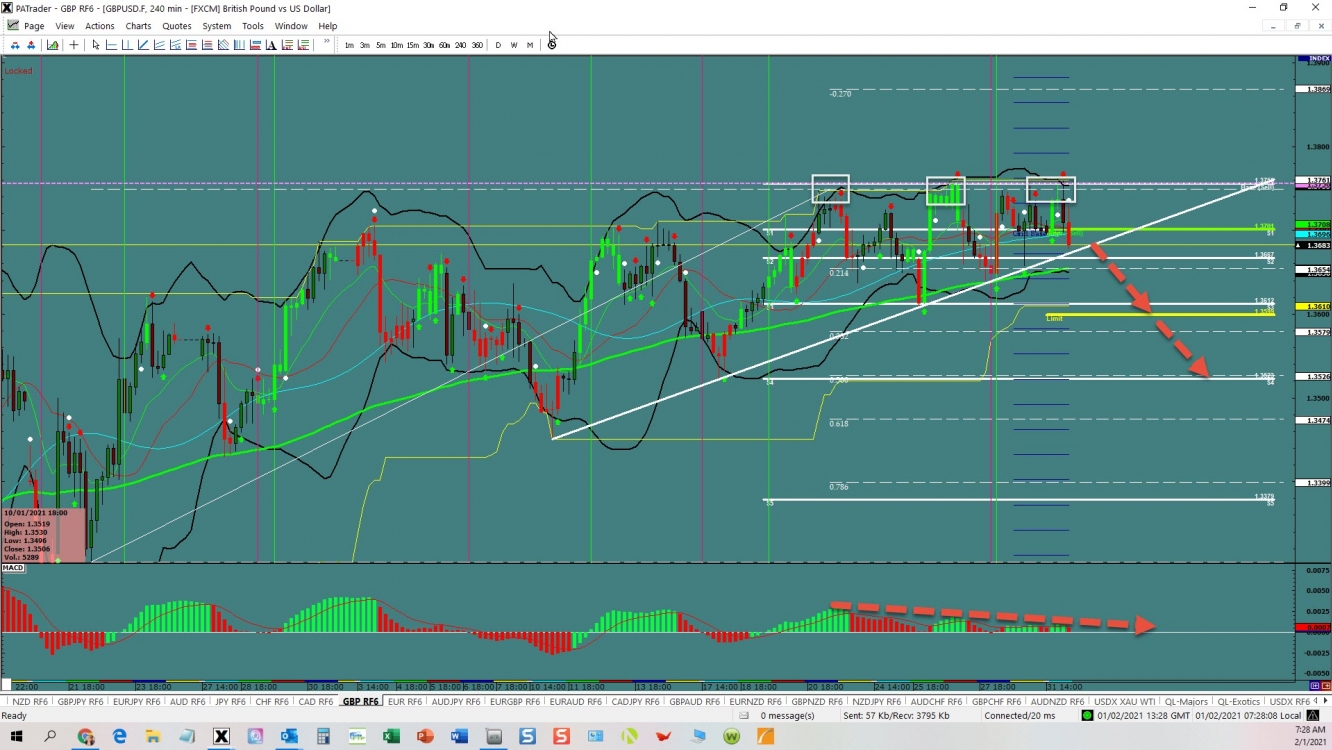Open the Help menu
The image size is (1332, 750).
(x=328, y=26)
